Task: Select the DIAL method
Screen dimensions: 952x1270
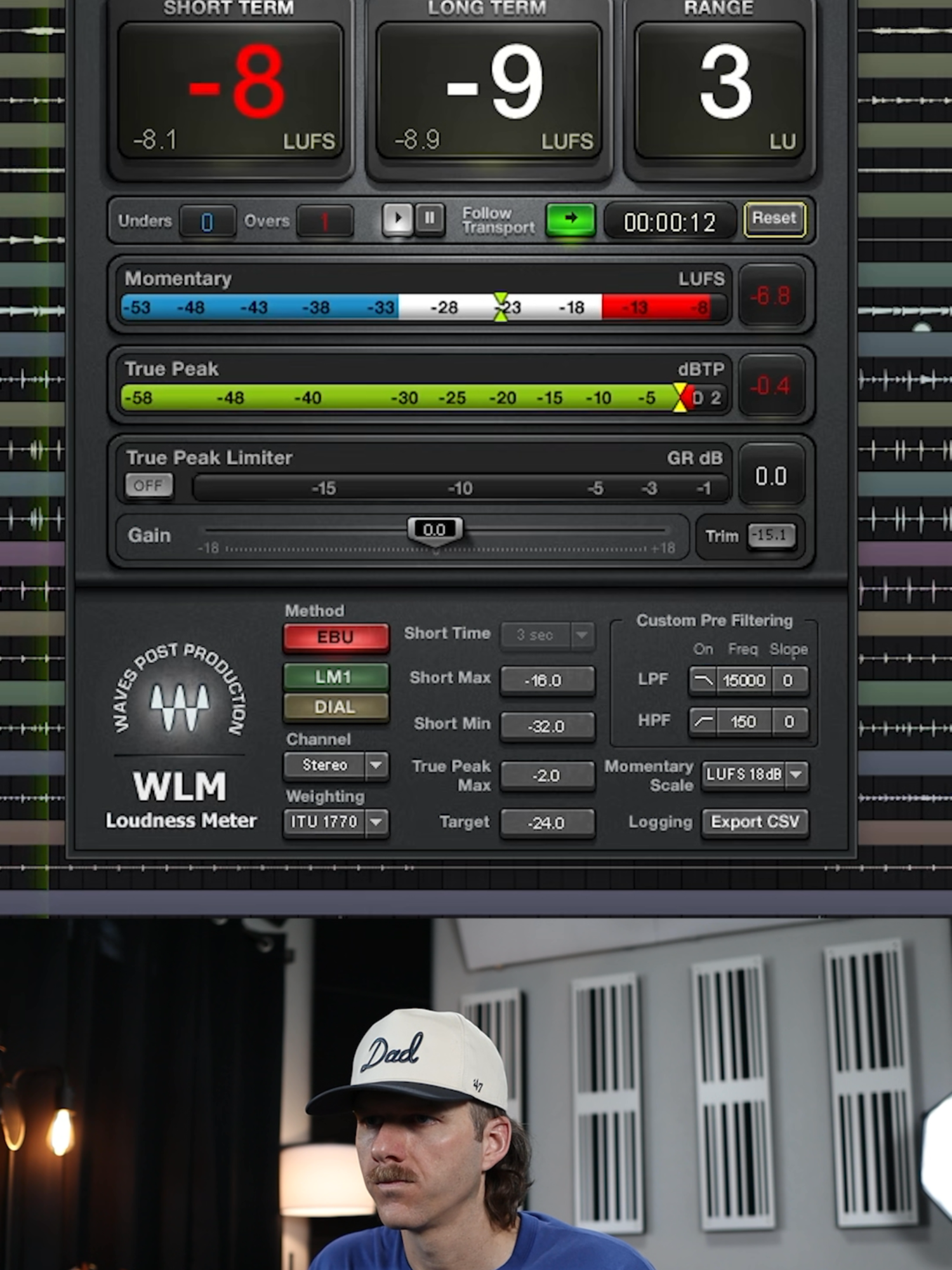Action: pos(336,707)
